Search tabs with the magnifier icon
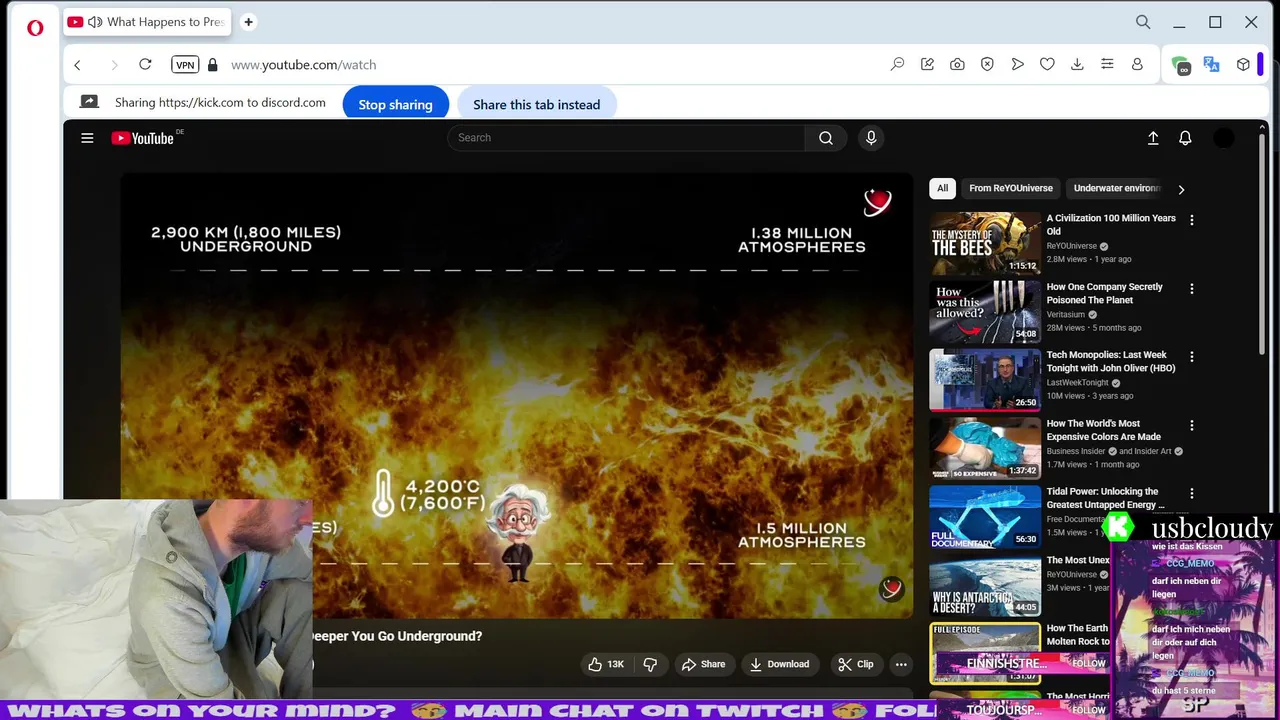 (1143, 22)
